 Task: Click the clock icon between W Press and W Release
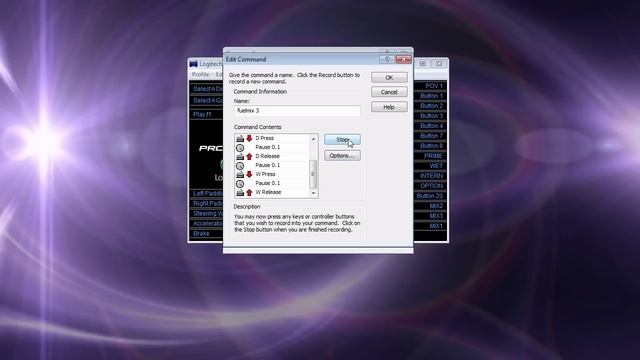(x=240, y=183)
